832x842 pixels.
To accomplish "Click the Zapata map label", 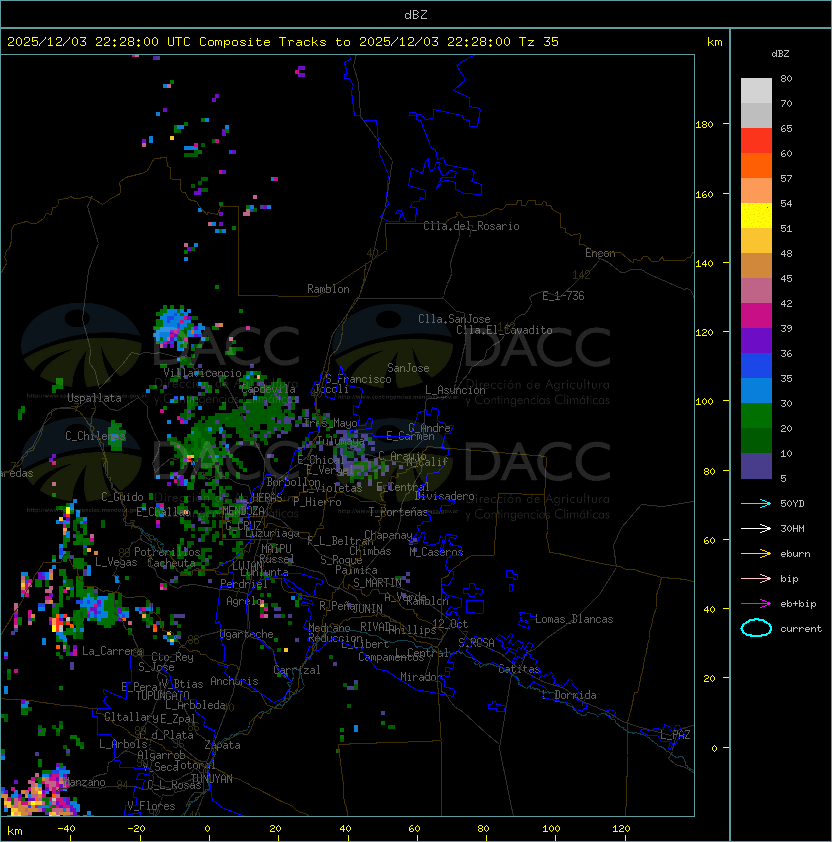I will (222, 745).
